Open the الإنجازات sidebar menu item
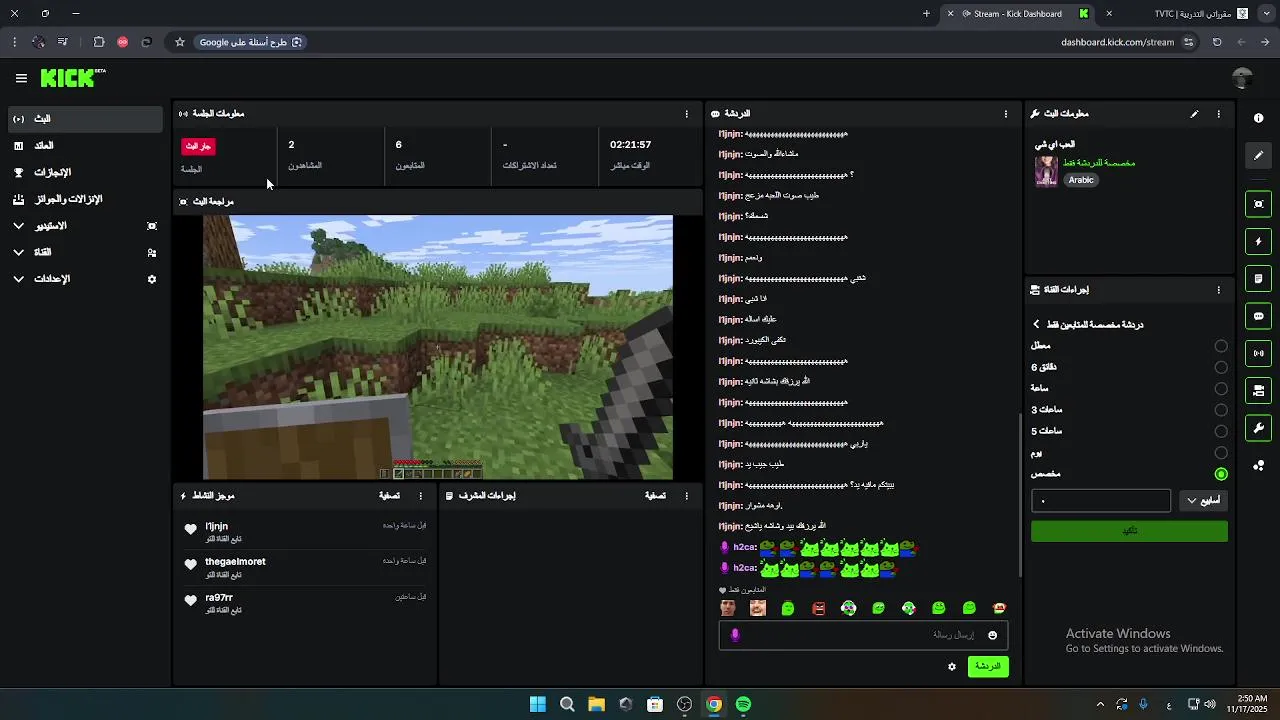This screenshot has width=1280, height=720. click(84, 172)
